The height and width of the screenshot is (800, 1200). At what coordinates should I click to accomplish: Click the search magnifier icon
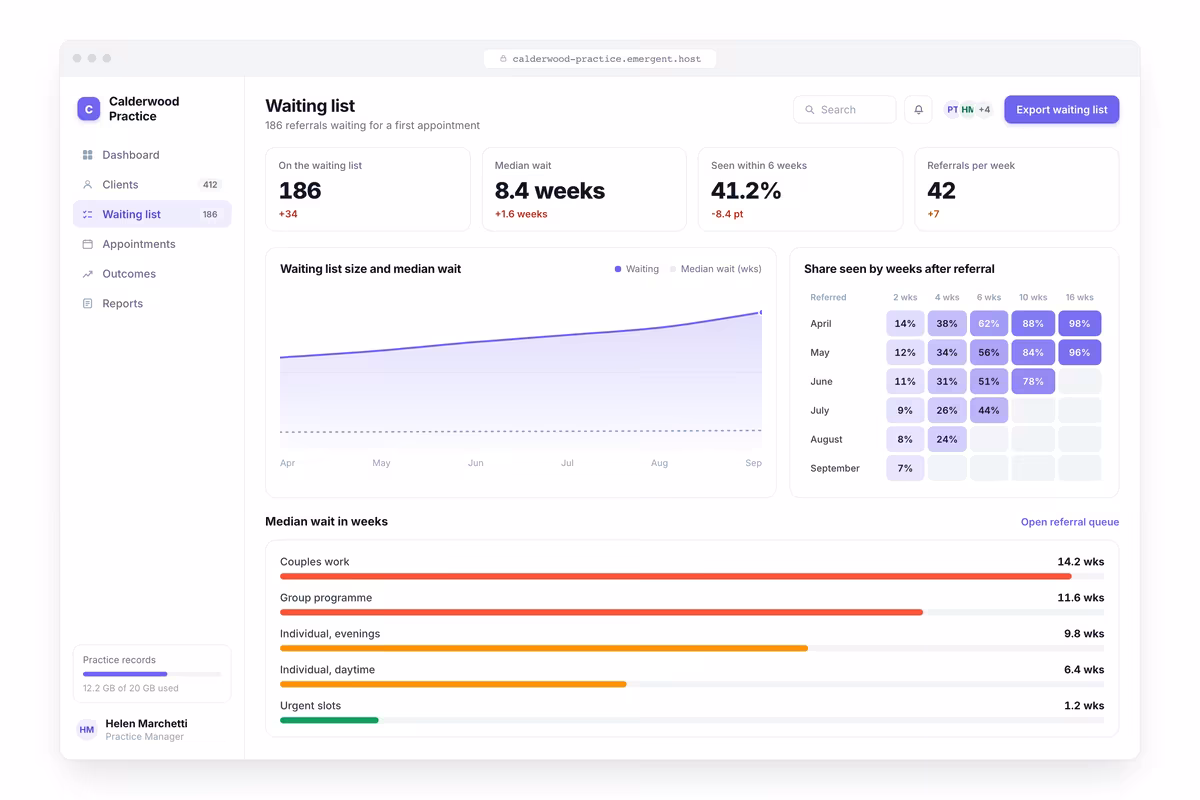coord(810,110)
